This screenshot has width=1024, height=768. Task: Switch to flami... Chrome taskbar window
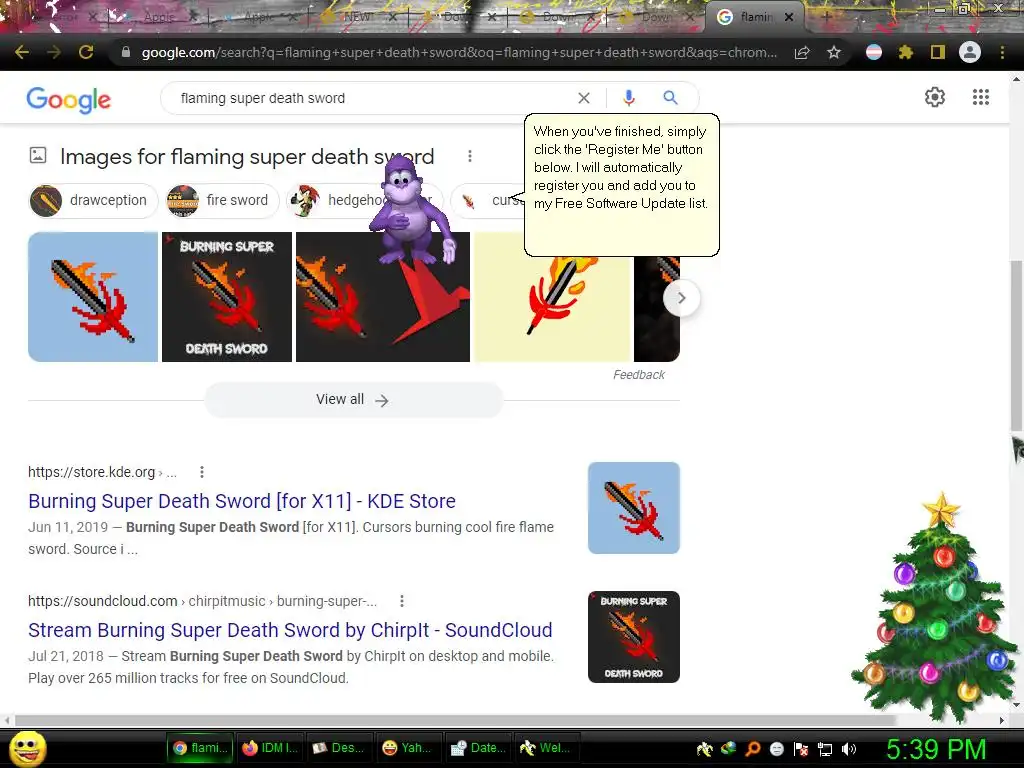pyautogui.click(x=200, y=748)
